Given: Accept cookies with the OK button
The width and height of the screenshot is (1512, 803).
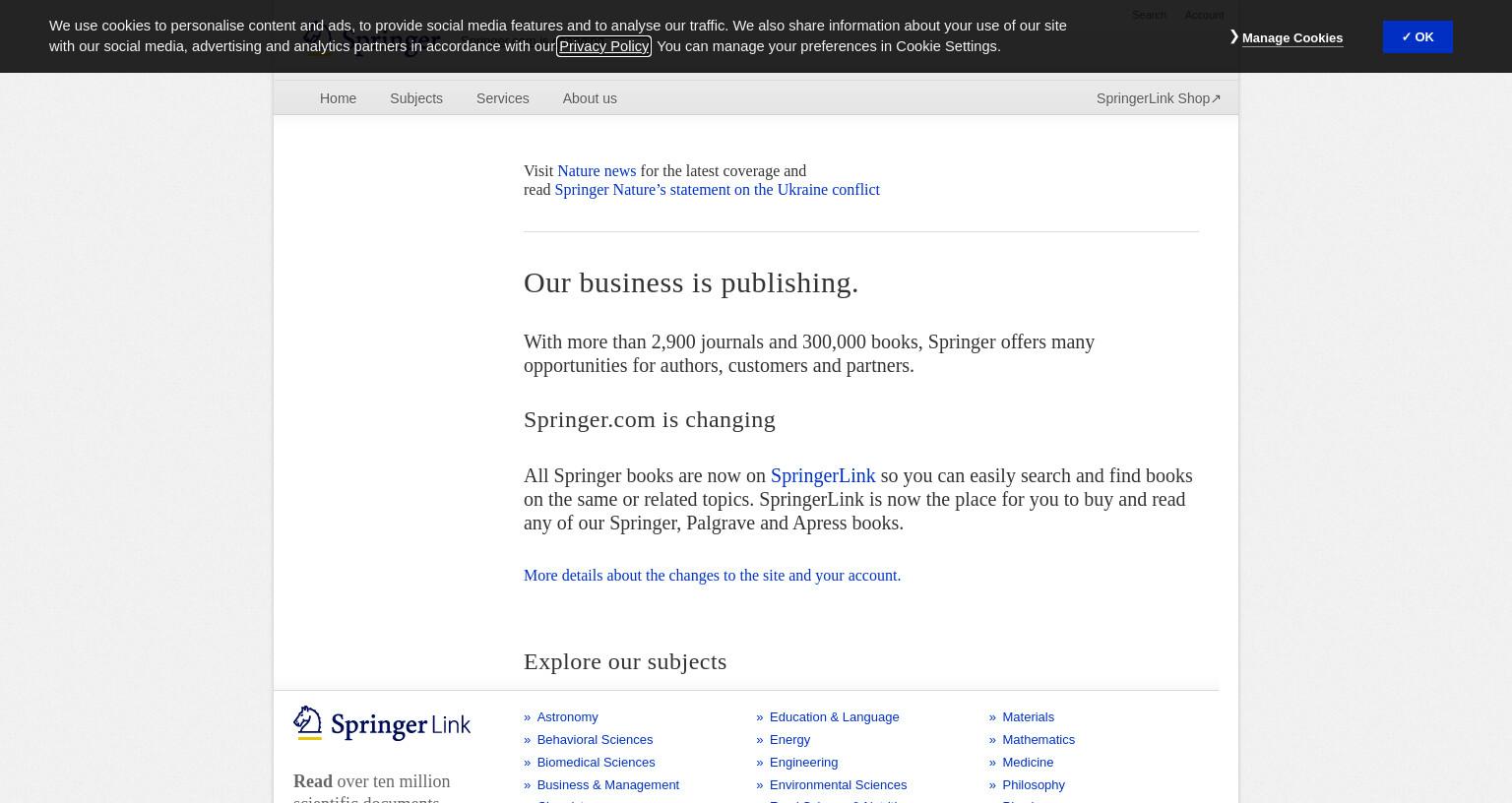Looking at the screenshot, I should click(1417, 36).
